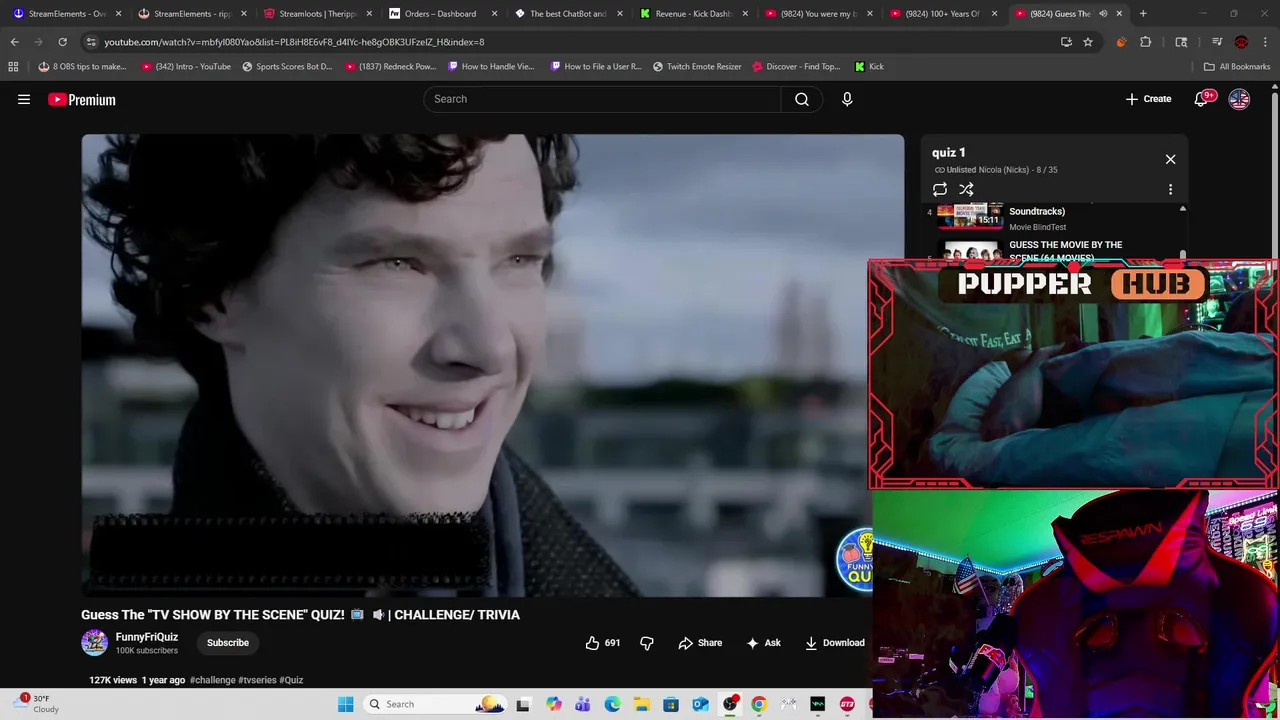This screenshot has height=720, width=1280.
Task: Select Movie BlindTest playlist video thumbnail
Action: tap(970, 215)
